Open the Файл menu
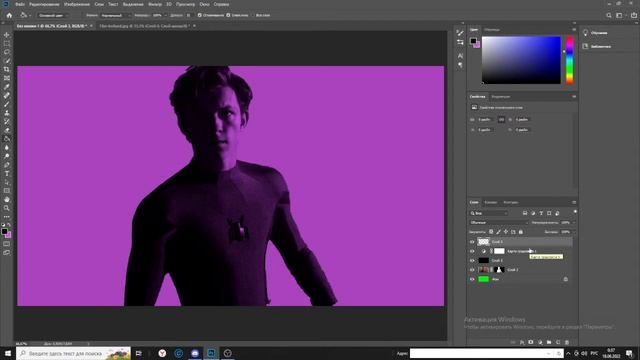Screen dimensions: 640x360 [x=20, y=4]
